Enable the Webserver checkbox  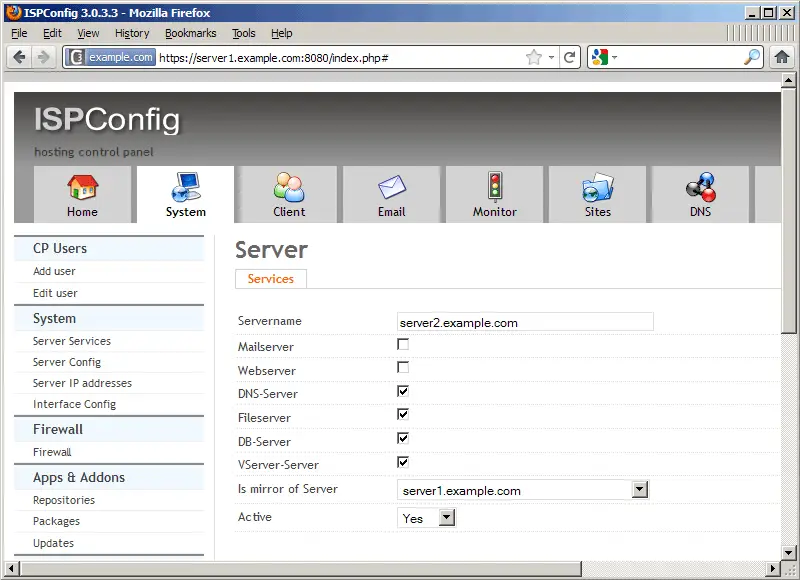403,367
